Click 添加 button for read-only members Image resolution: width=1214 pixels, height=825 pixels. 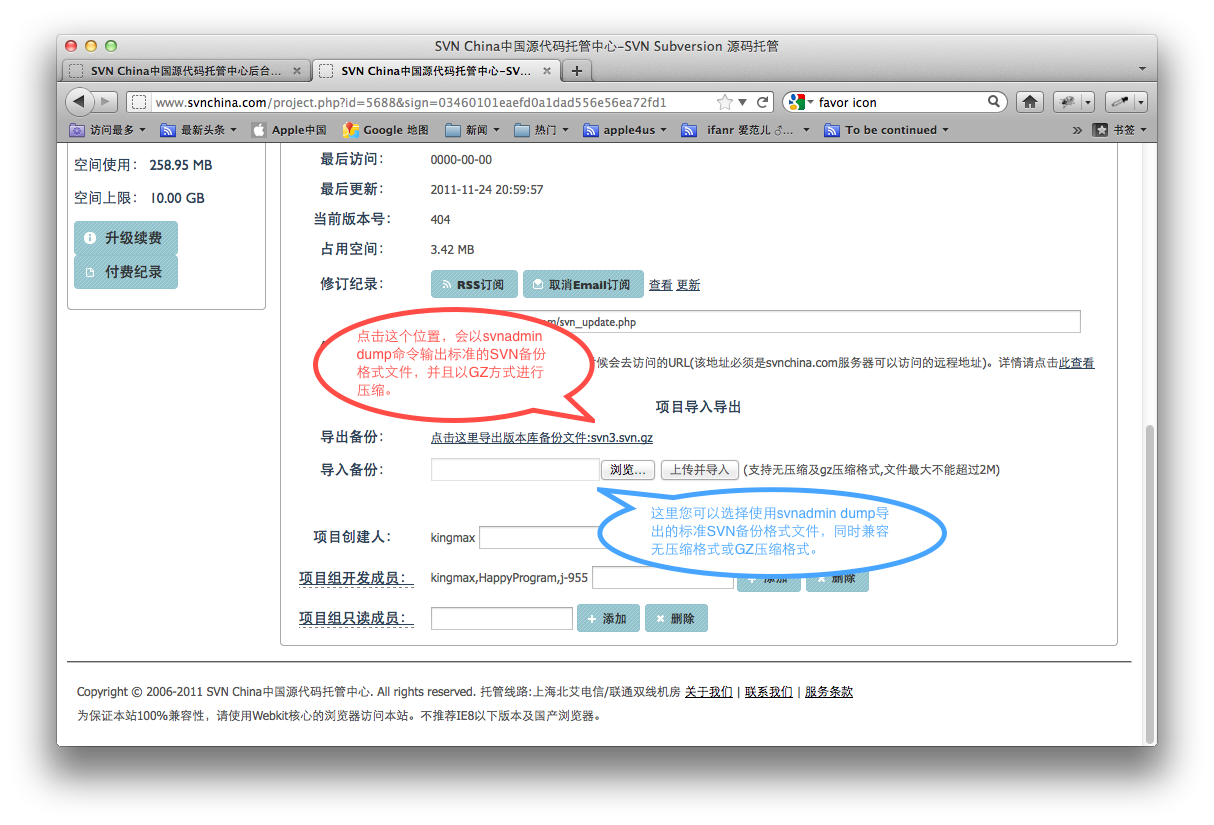[x=608, y=619]
